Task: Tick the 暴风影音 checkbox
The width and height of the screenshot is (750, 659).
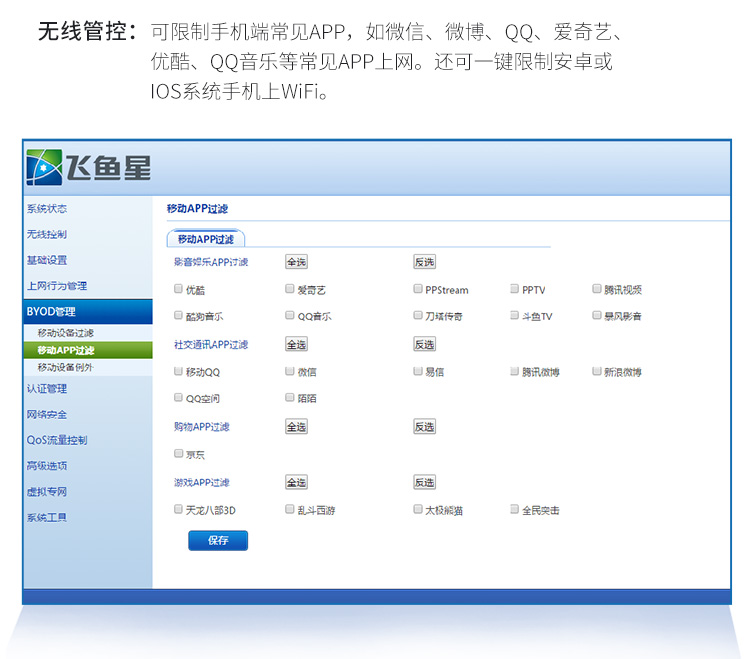Action: (597, 315)
